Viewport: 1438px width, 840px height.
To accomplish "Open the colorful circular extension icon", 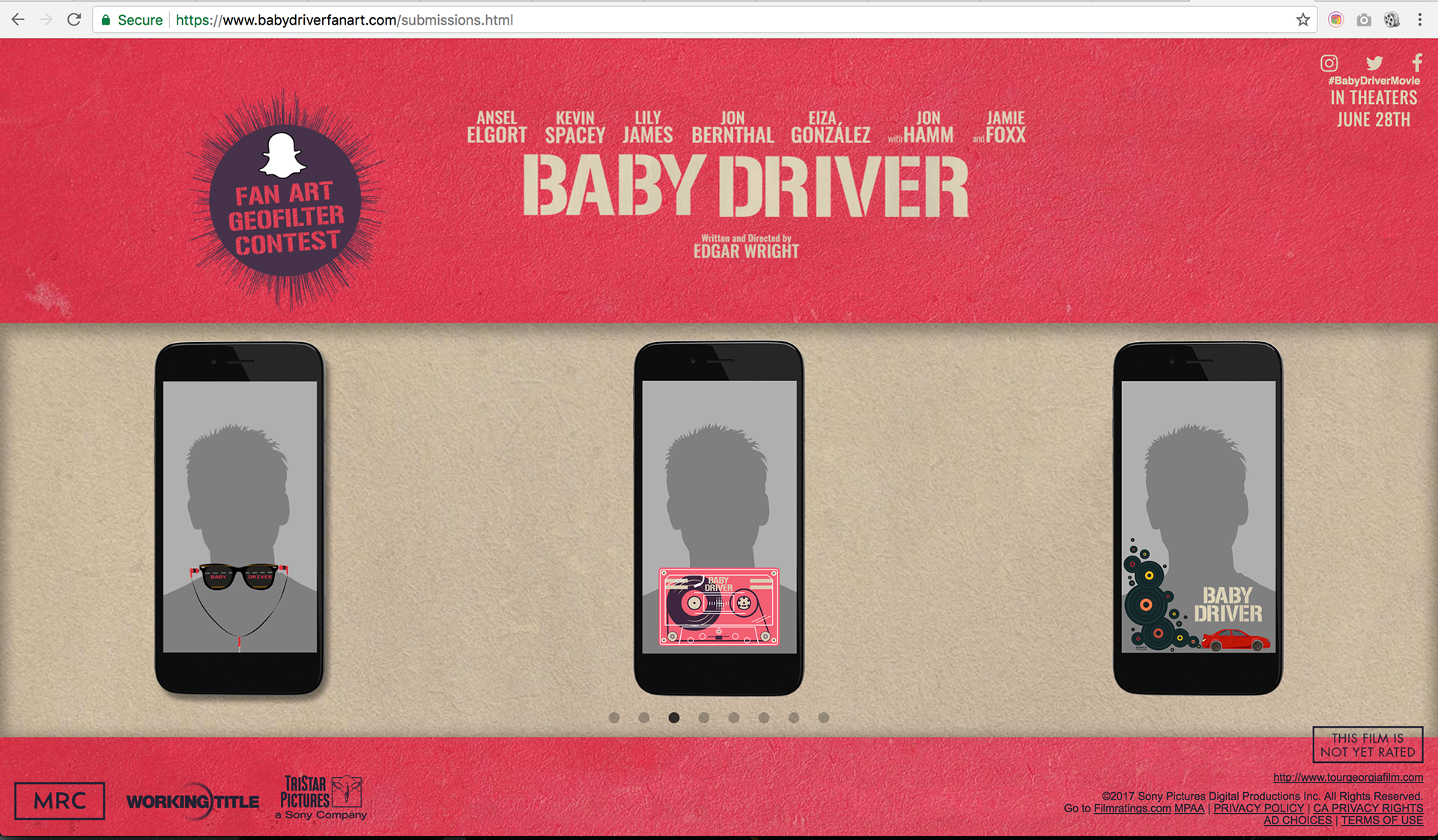I will pyautogui.click(x=1335, y=20).
